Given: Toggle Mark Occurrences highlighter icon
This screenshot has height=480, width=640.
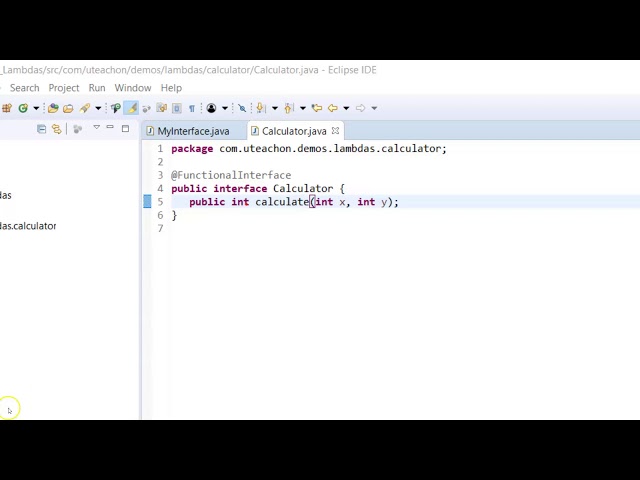Looking at the screenshot, I should pos(131,108).
